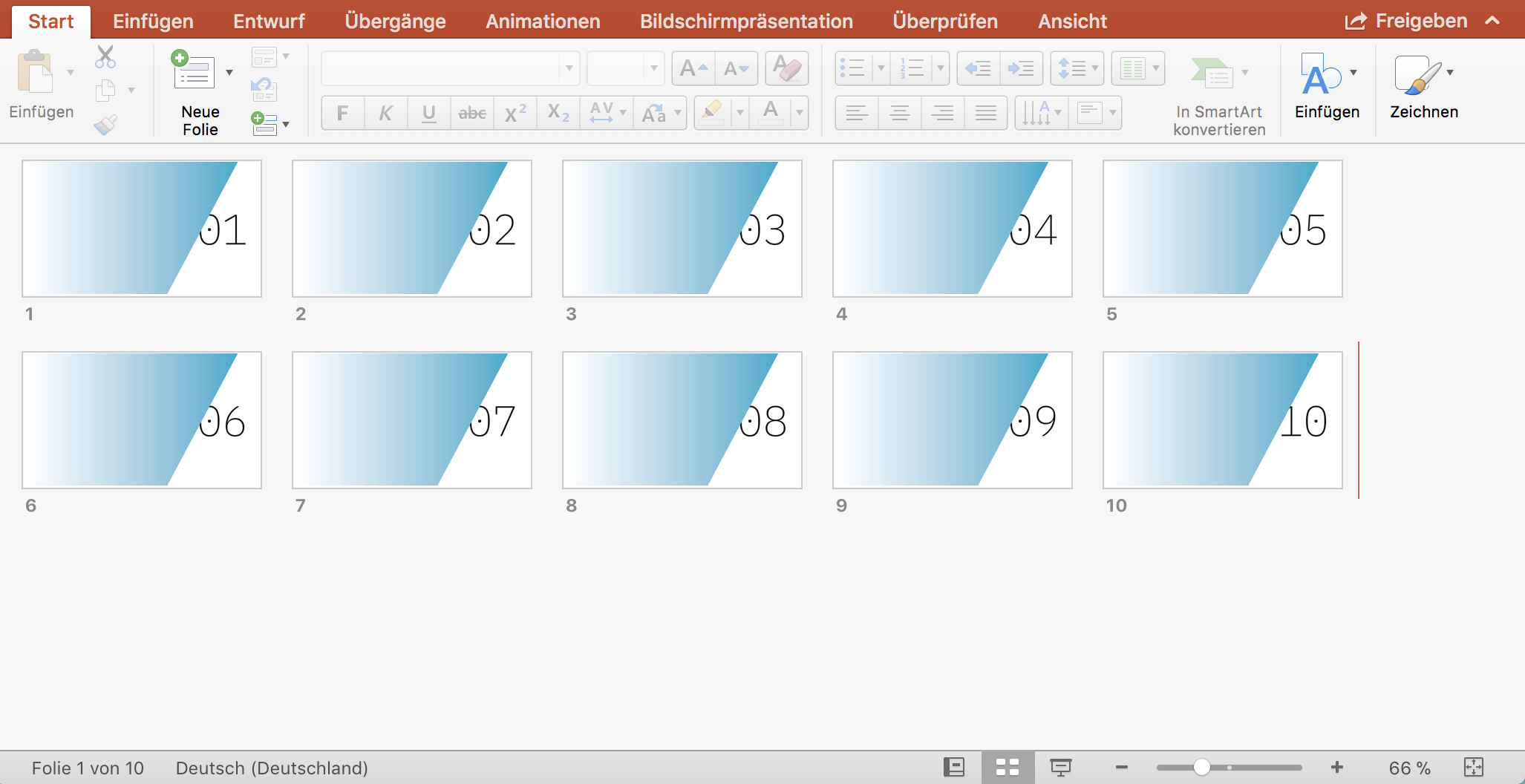Viewport: 1525px width, 784px height.
Task: Open the Übergänge tab
Action: [395, 21]
